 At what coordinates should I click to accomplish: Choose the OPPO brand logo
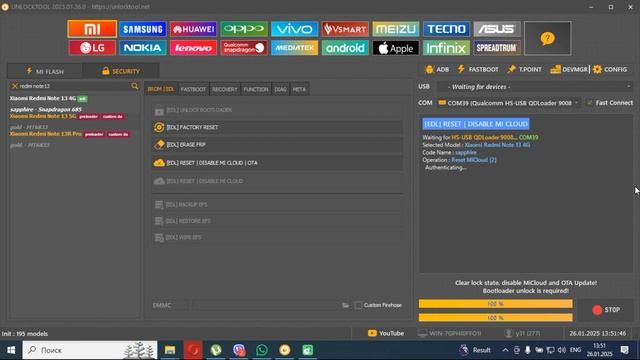(244, 29)
